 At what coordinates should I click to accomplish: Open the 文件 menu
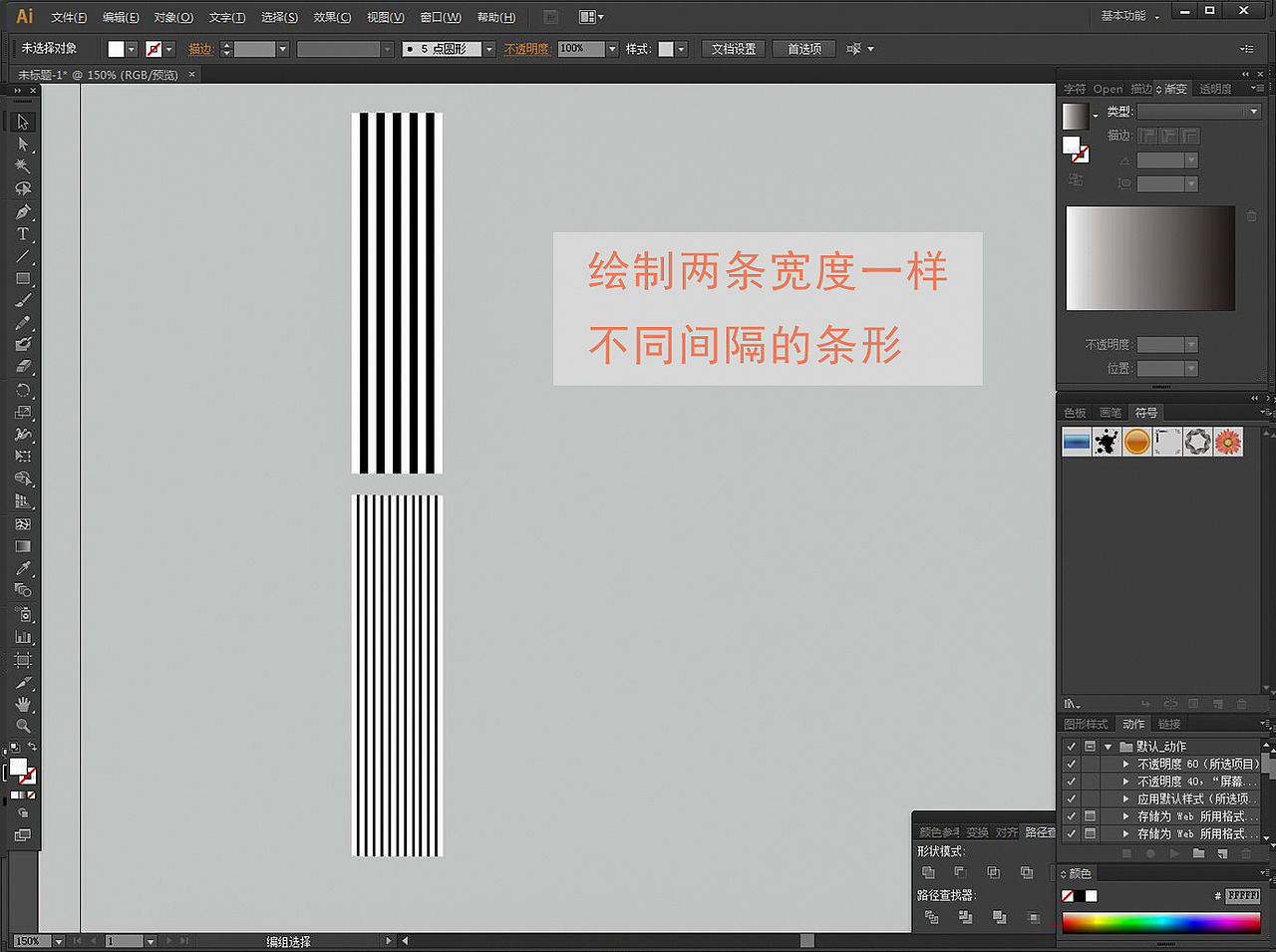pos(68,17)
